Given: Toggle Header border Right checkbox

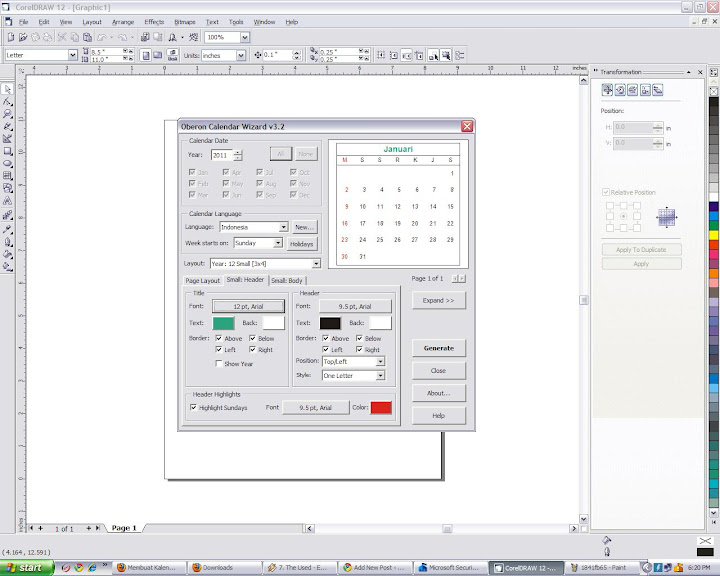Looking at the screenshot, I should (360, 350).
